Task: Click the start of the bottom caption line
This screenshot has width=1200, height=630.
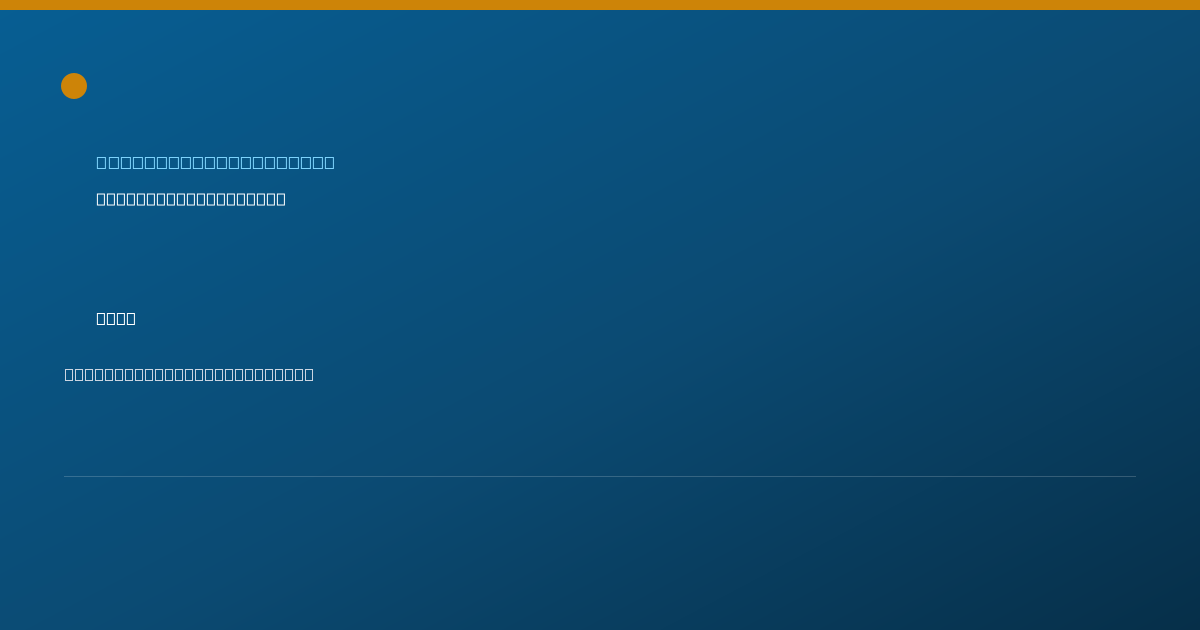Action: click(69, 374)
